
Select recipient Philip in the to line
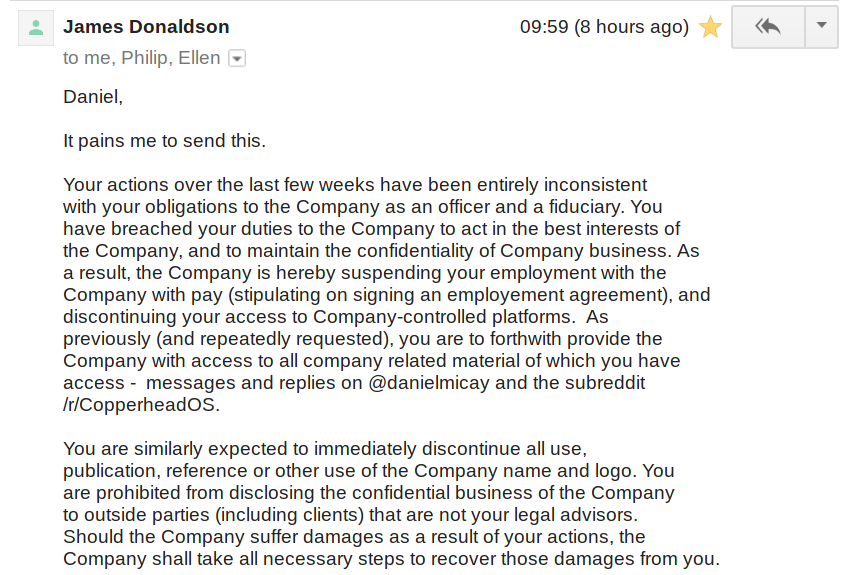pyautogui.click(x=145, y=58)
